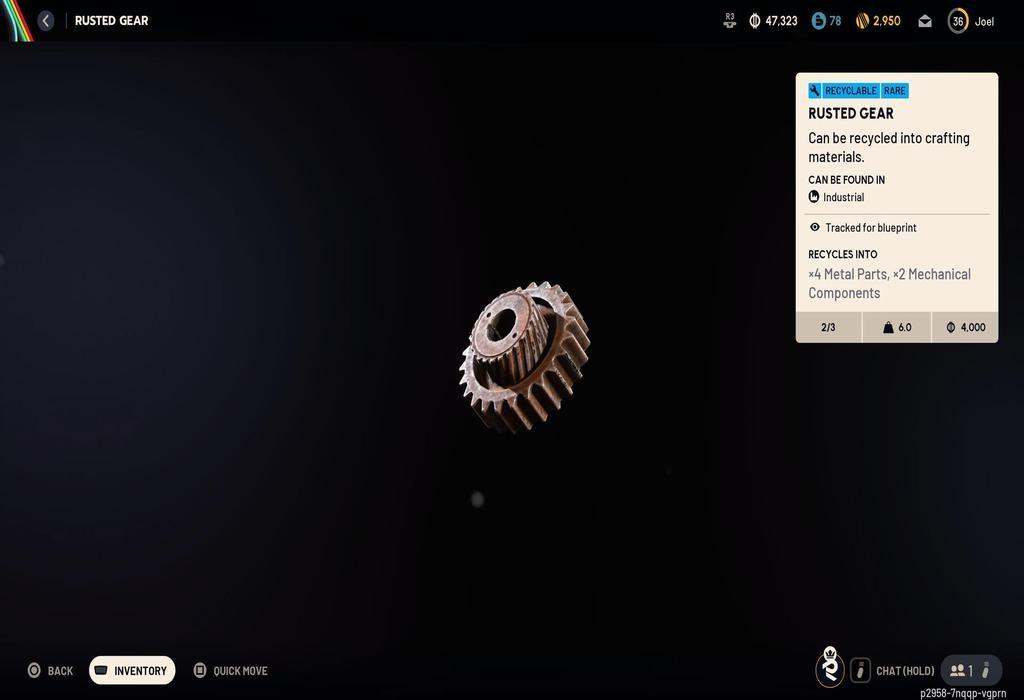
Task: Click the squad party members icon
Action: pos(960,671)
